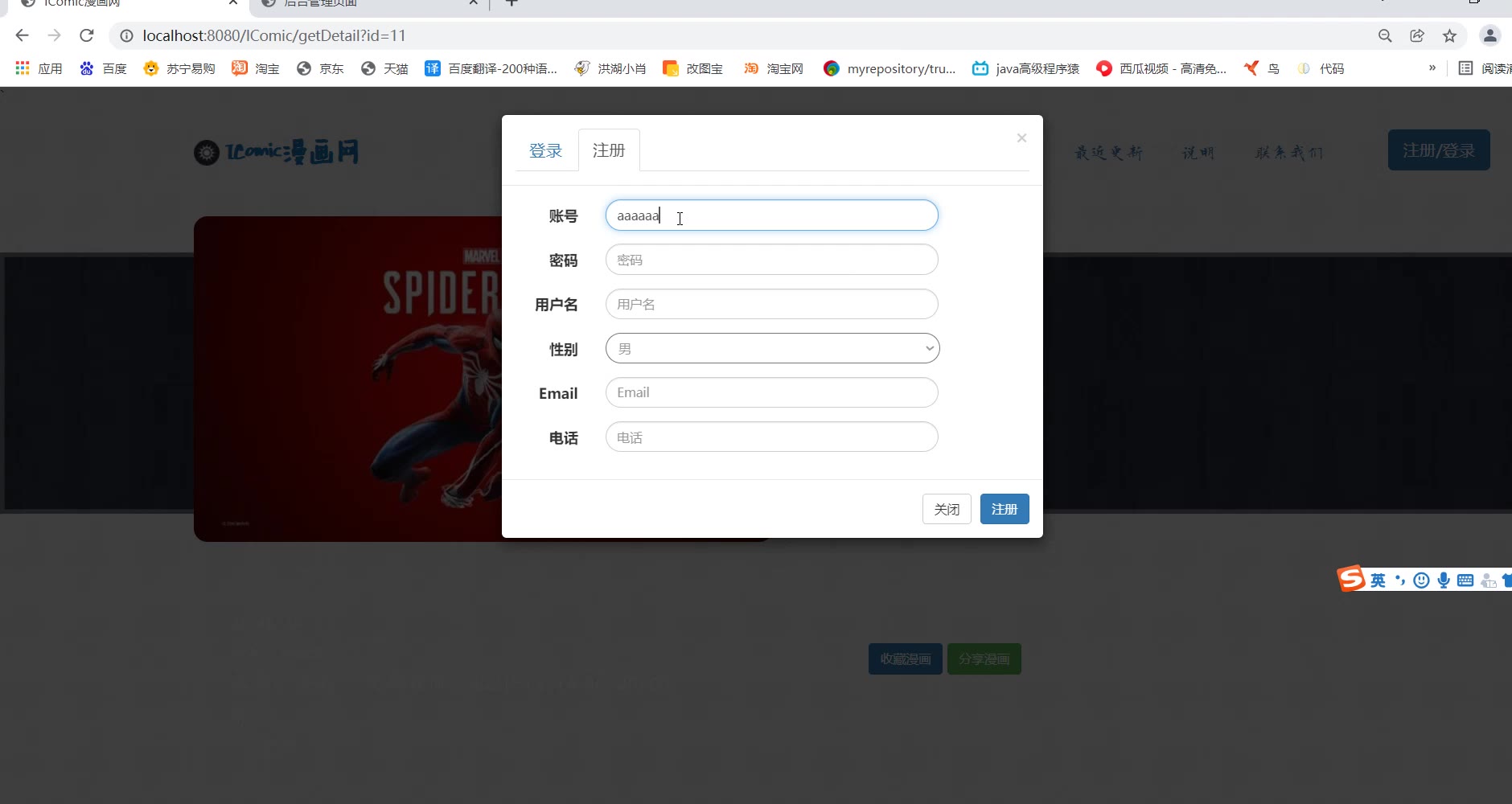Focus the 电话 input field
The image size is (1512, 804).
[772, 437]
